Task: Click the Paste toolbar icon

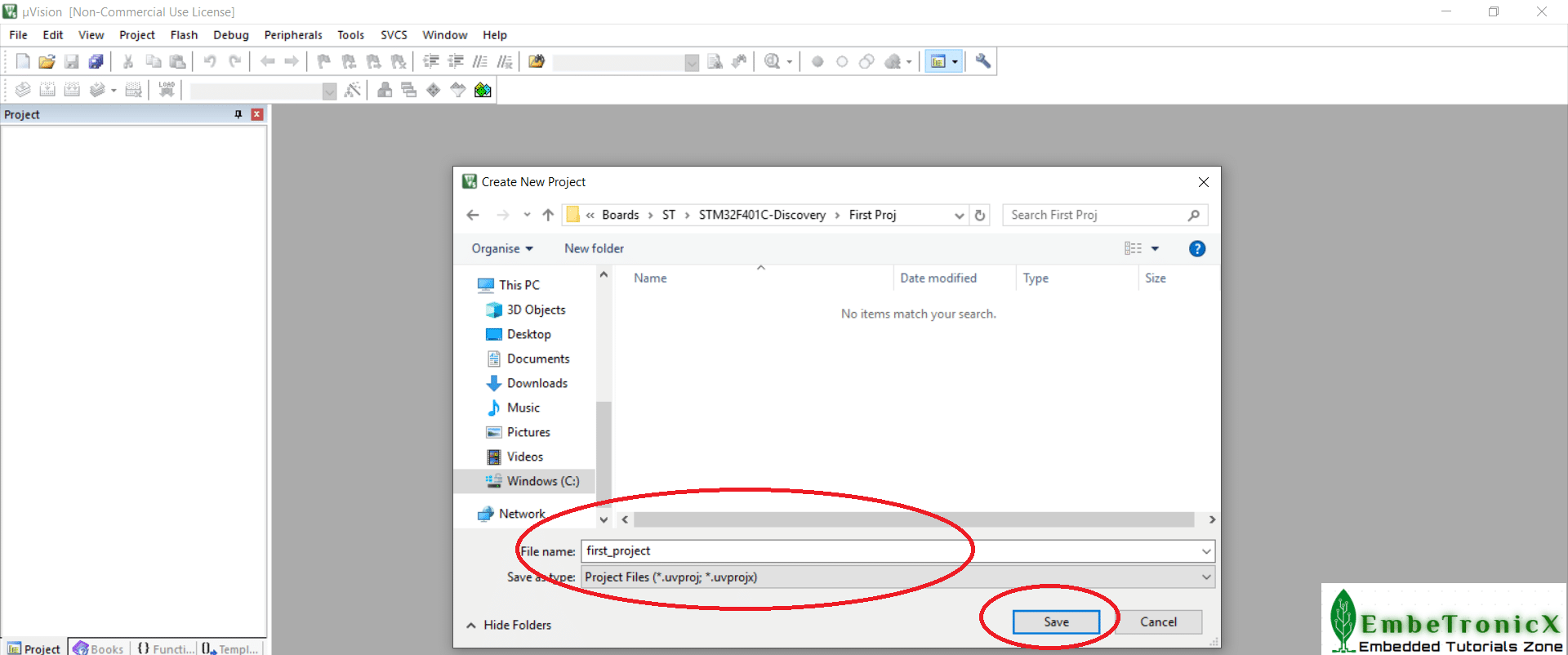Action: pos(177,61)
